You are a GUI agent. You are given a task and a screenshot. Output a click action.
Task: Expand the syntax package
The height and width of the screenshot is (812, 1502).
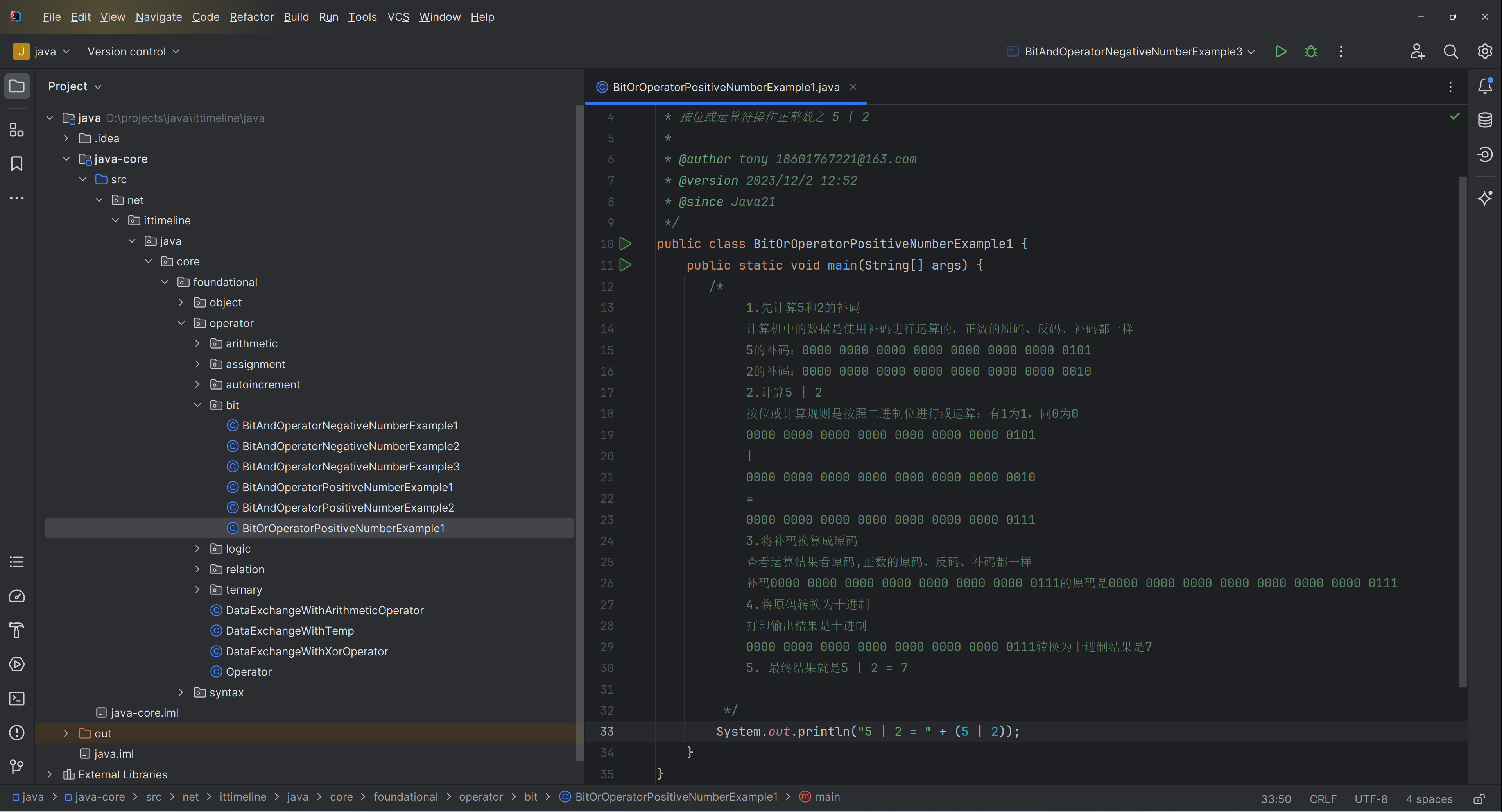pos(181,692)
